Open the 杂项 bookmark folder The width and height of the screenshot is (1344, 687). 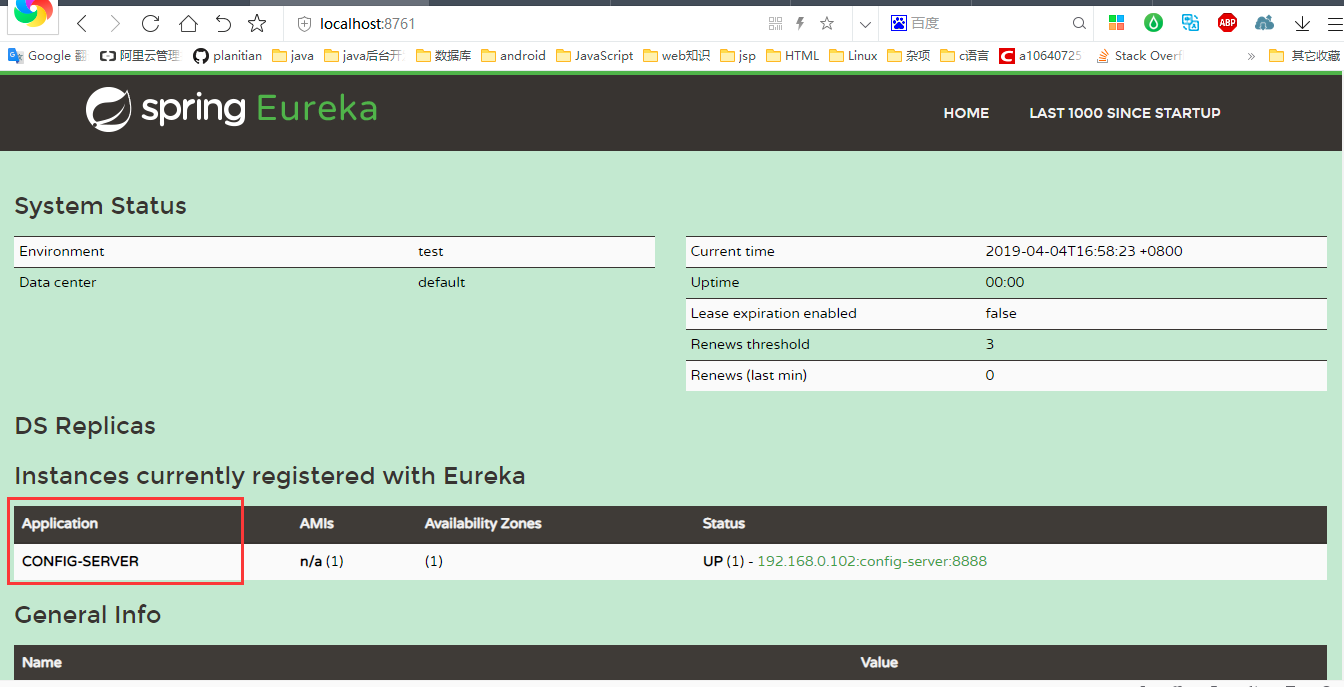(908, 56)
